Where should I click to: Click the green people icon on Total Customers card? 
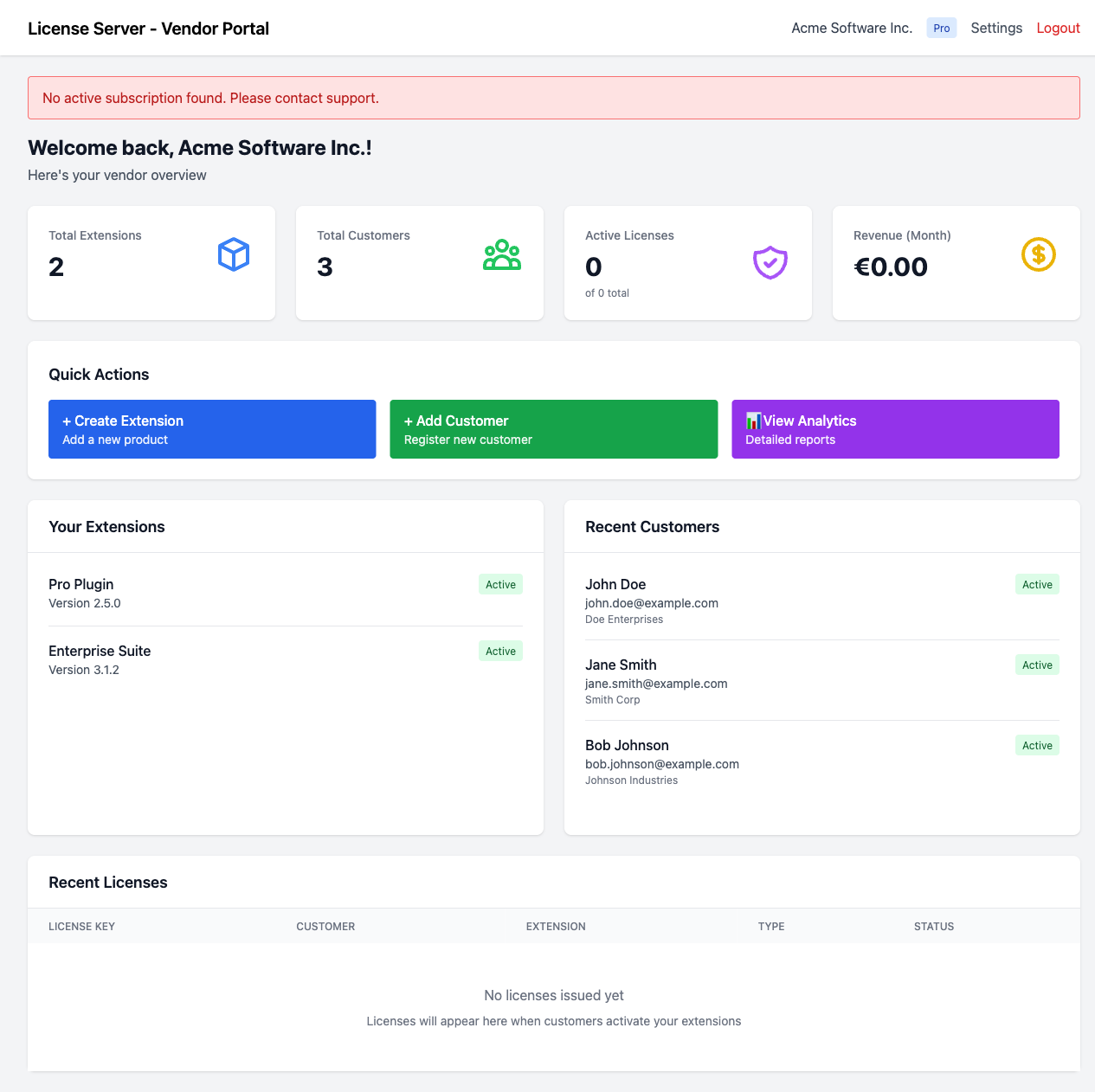point(501,254)
